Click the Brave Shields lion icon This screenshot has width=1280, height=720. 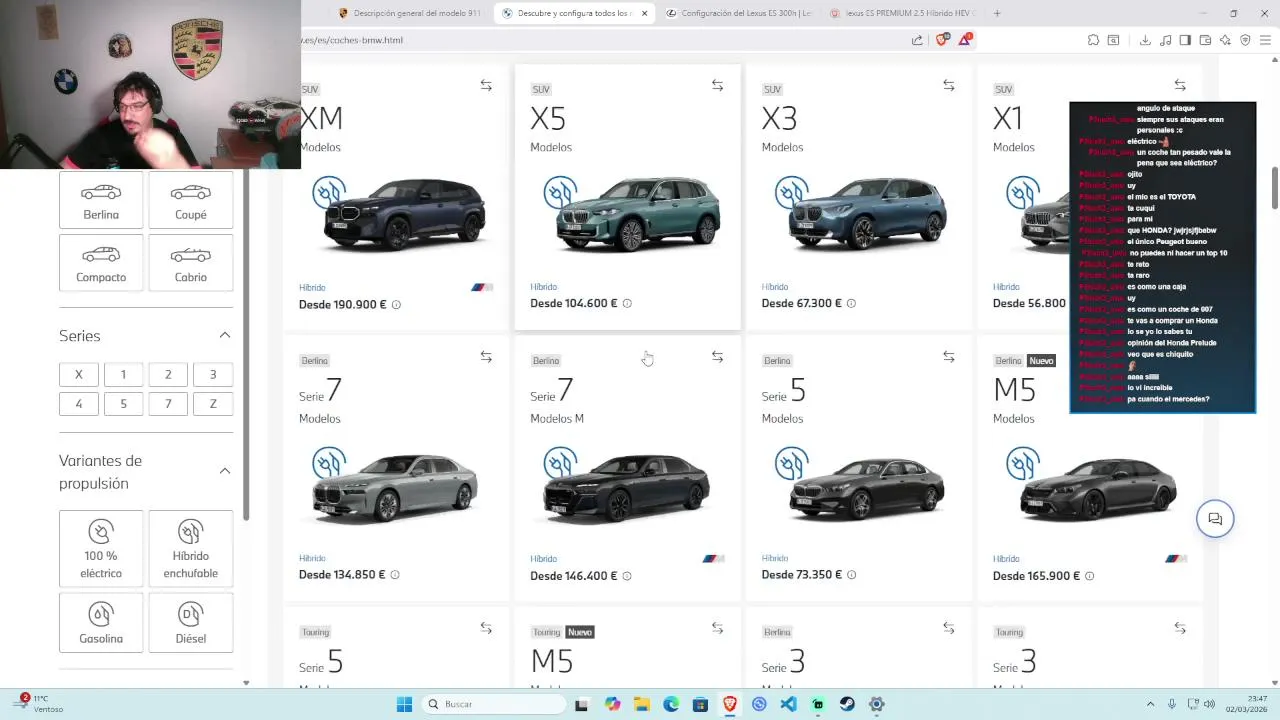(941, 40)
